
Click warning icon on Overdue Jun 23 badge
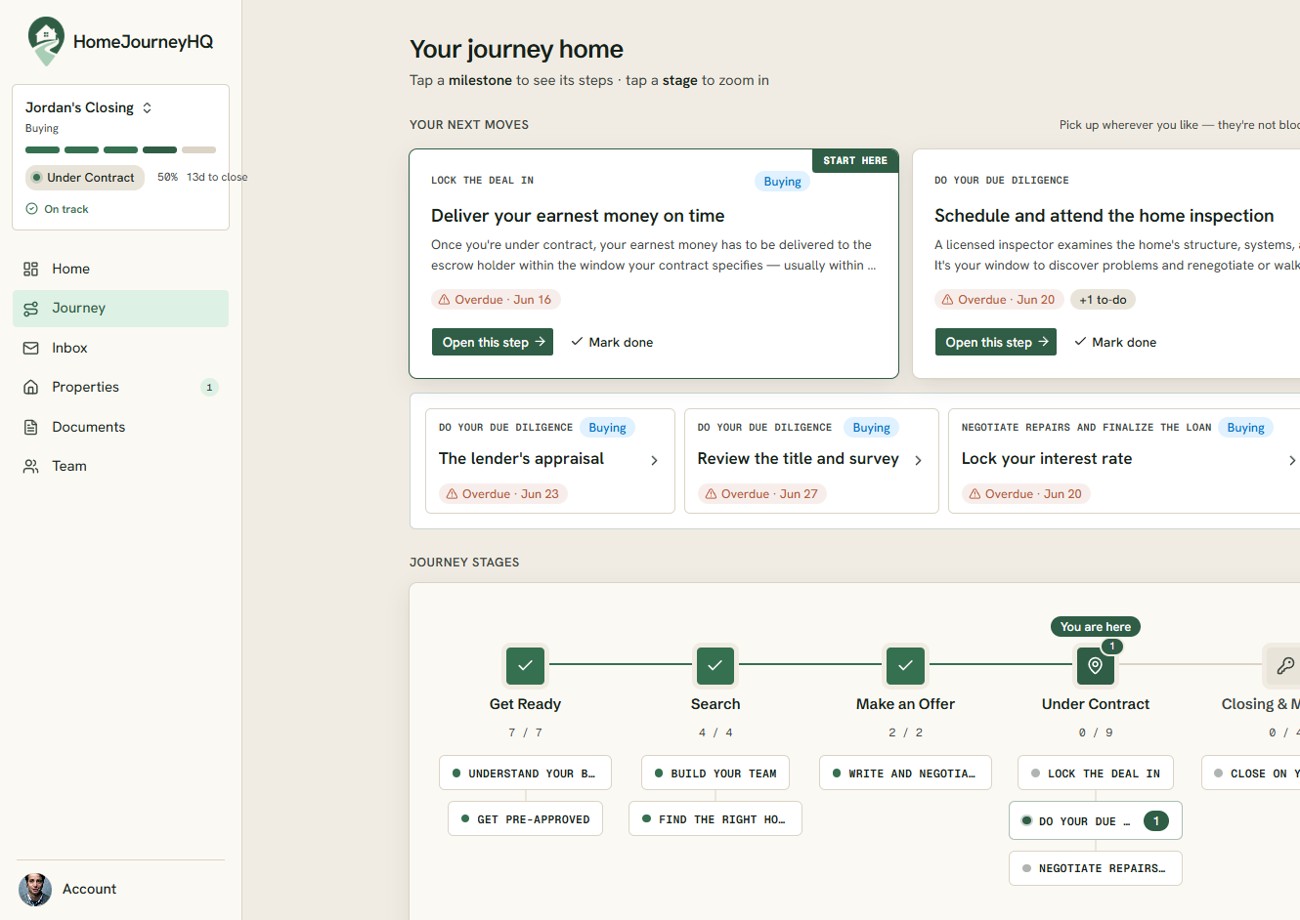(x=452, y=494)
